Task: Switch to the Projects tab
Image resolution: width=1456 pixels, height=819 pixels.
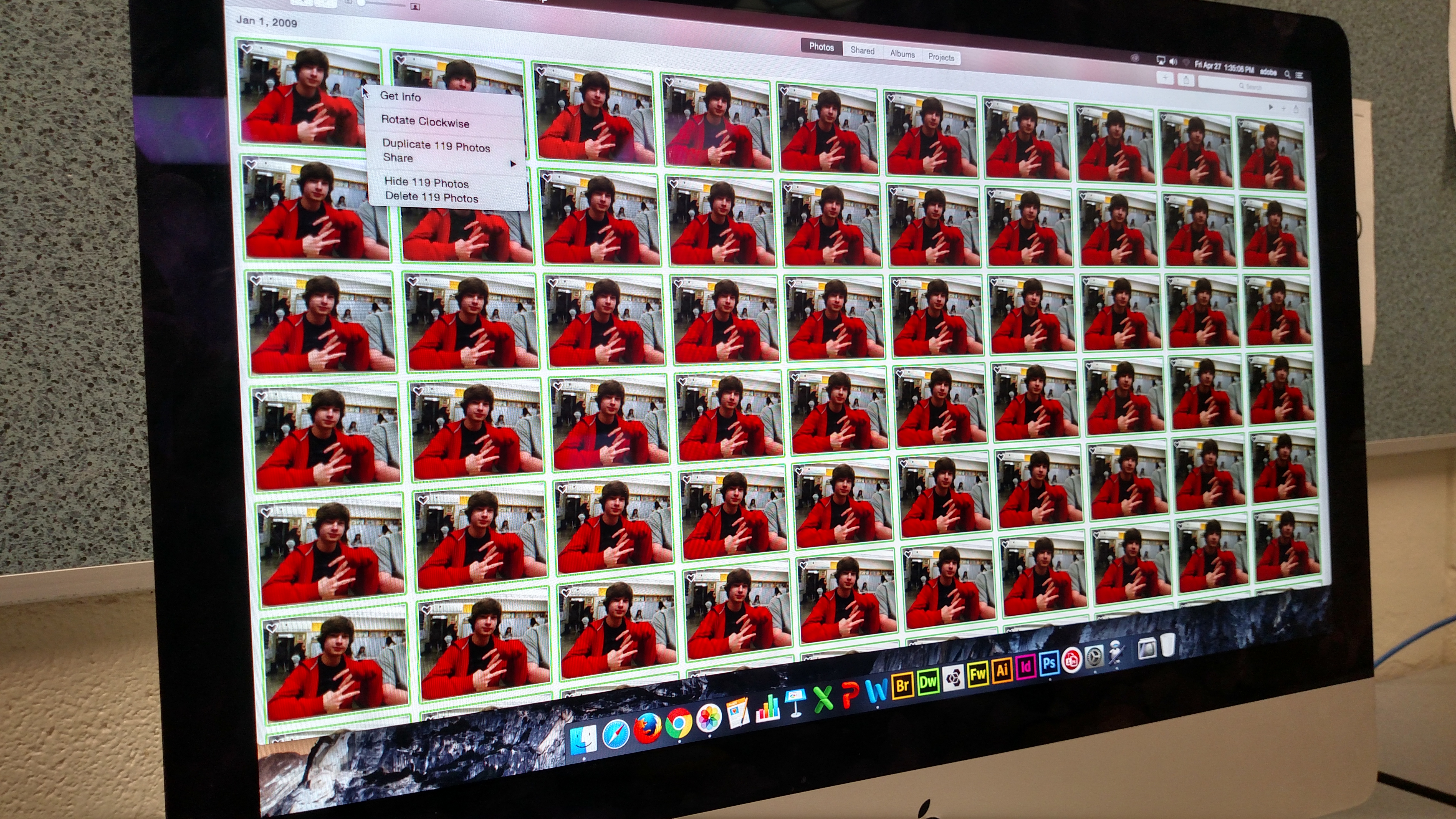Action: pyautogui.click(x=941, y=57)
